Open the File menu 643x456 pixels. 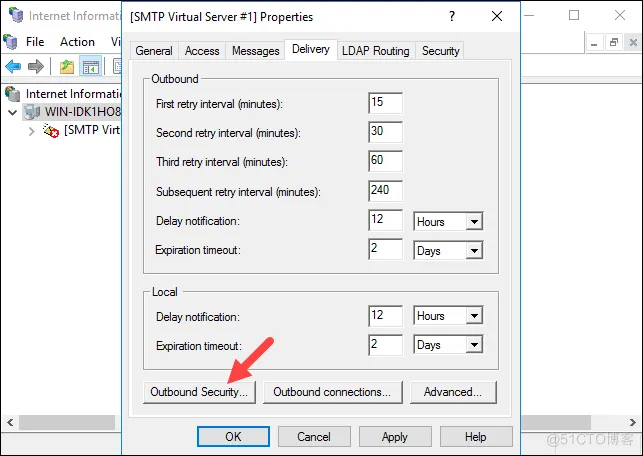[x=35, y=42]
